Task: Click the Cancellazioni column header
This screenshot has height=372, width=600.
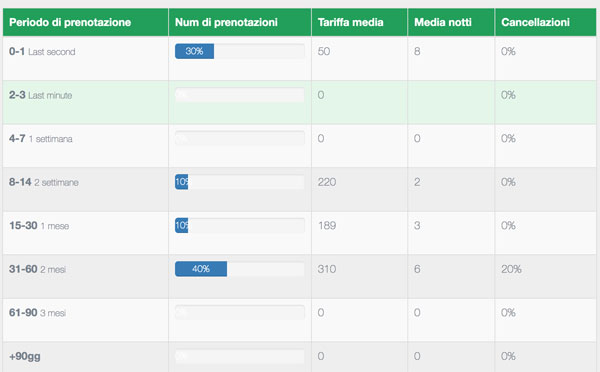Action: click(535, 22)
